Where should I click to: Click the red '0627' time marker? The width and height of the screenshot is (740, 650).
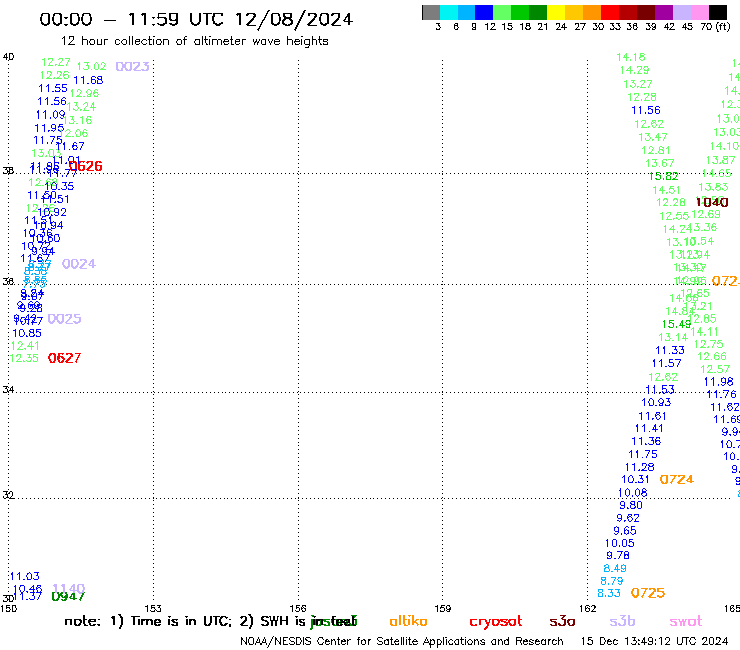click(64, 358)
